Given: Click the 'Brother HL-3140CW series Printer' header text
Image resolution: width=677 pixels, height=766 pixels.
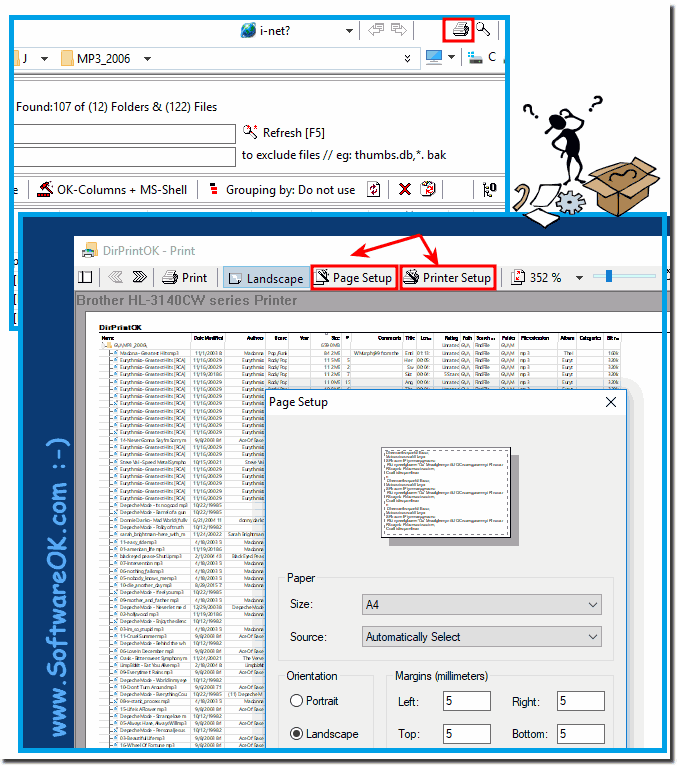Looking at the screenshot, I should coord(187,300).
